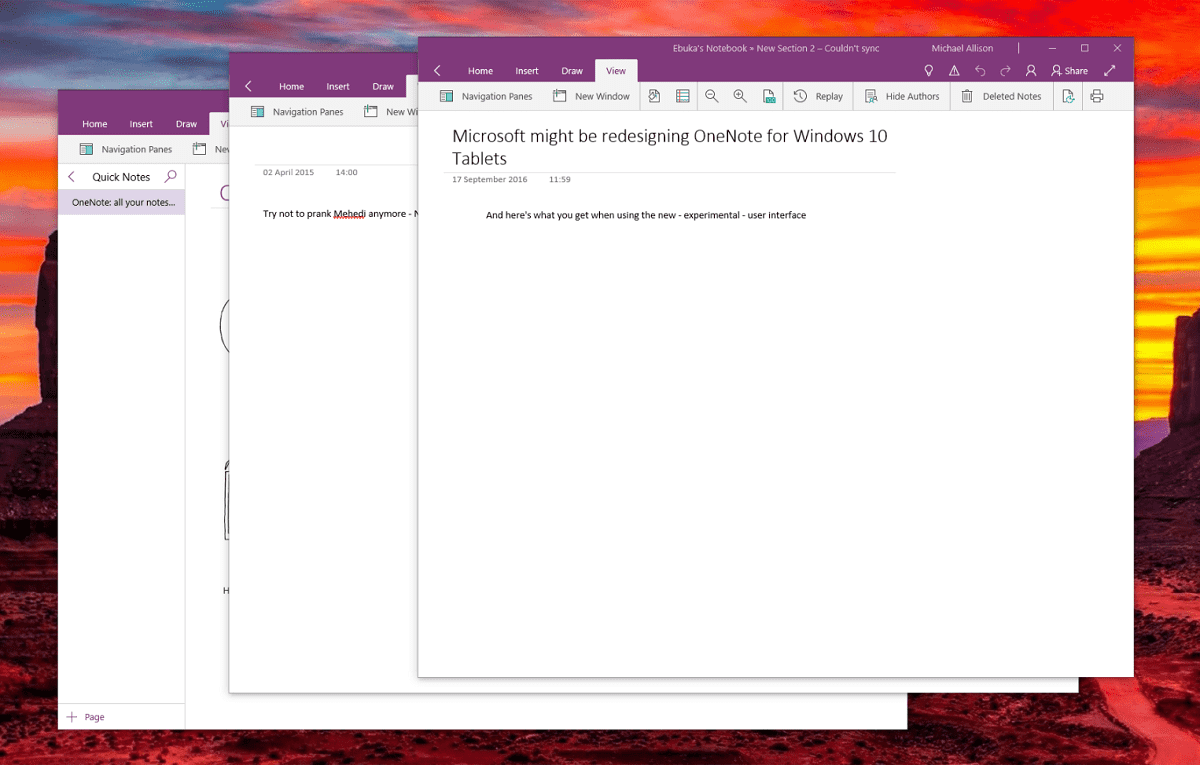The height and width of the screenshot is (765, 1200).
Task: Open the sync error warning triangle icon
Action: (x=954, y=71)
